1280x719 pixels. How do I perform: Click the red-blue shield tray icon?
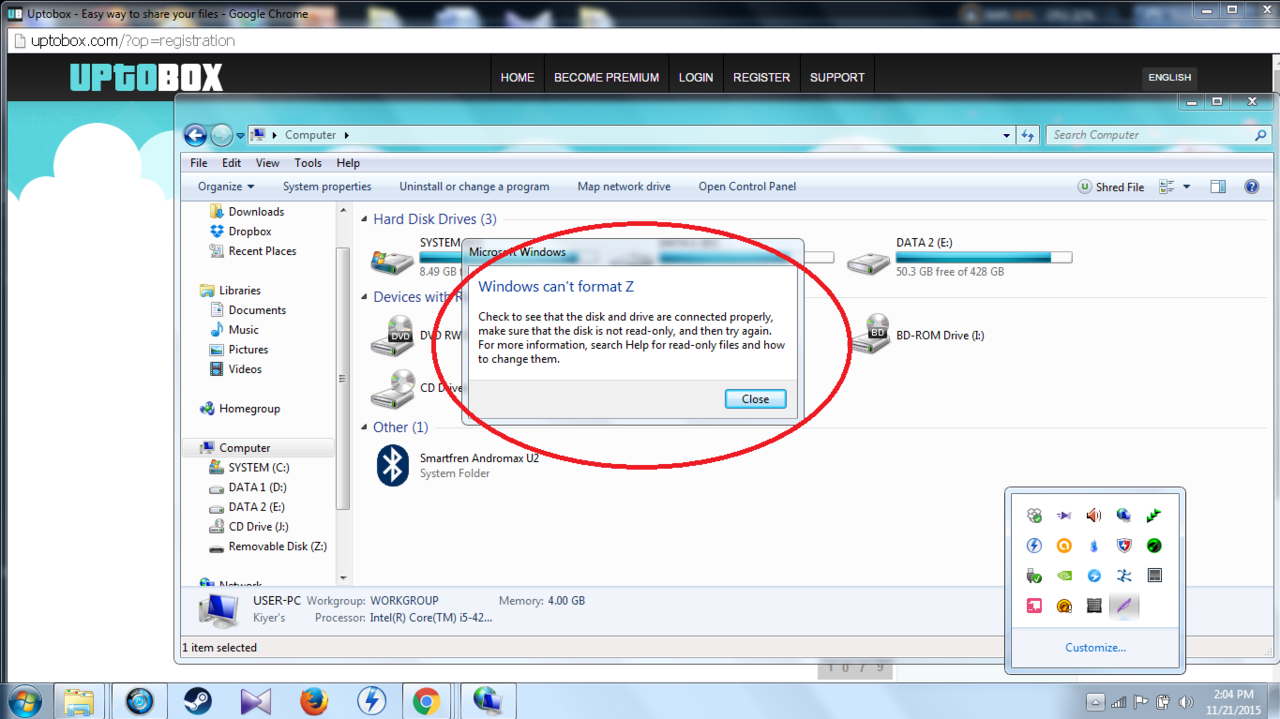point(1124,546)
